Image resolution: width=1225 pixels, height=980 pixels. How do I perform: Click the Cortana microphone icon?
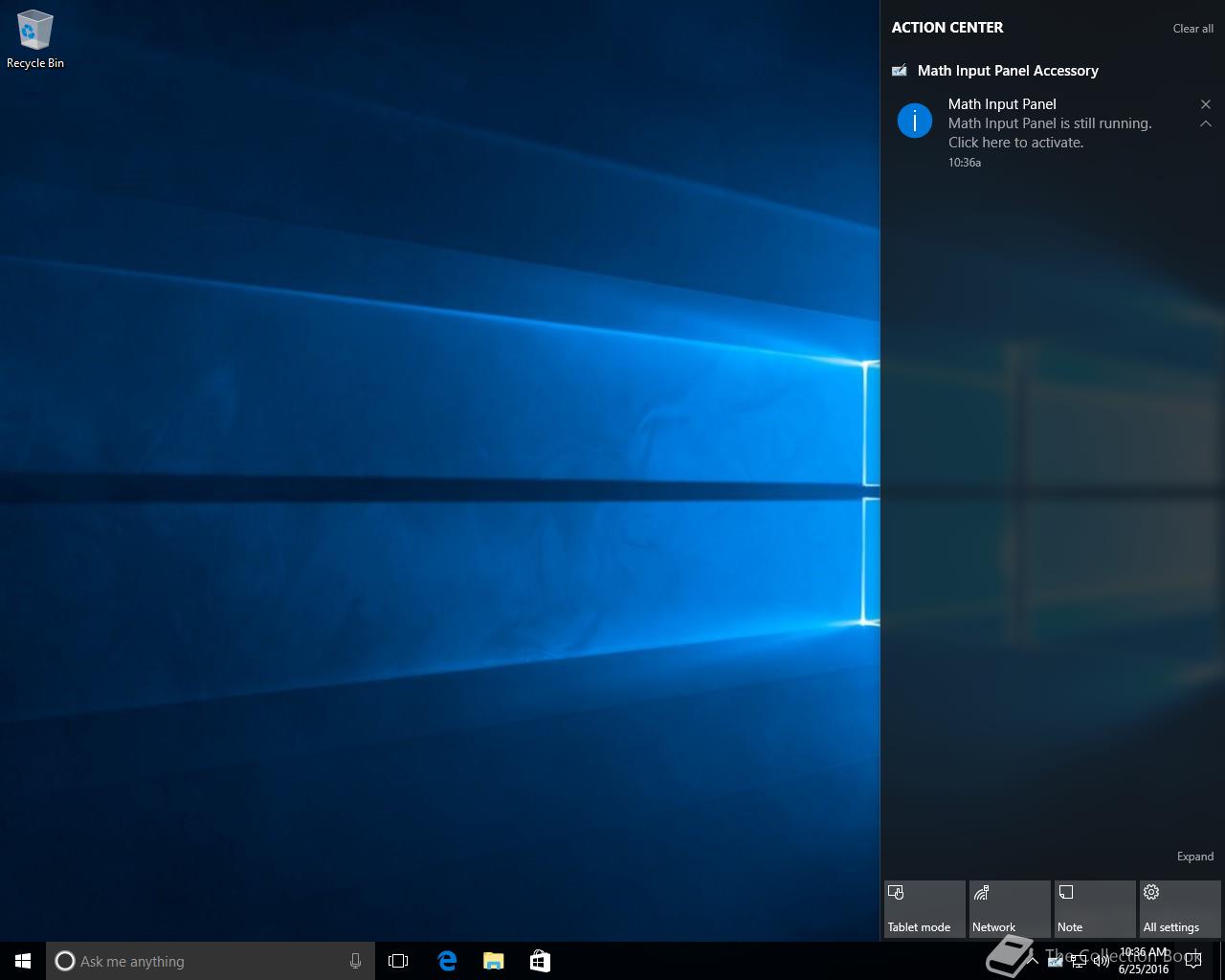(355, 961)
